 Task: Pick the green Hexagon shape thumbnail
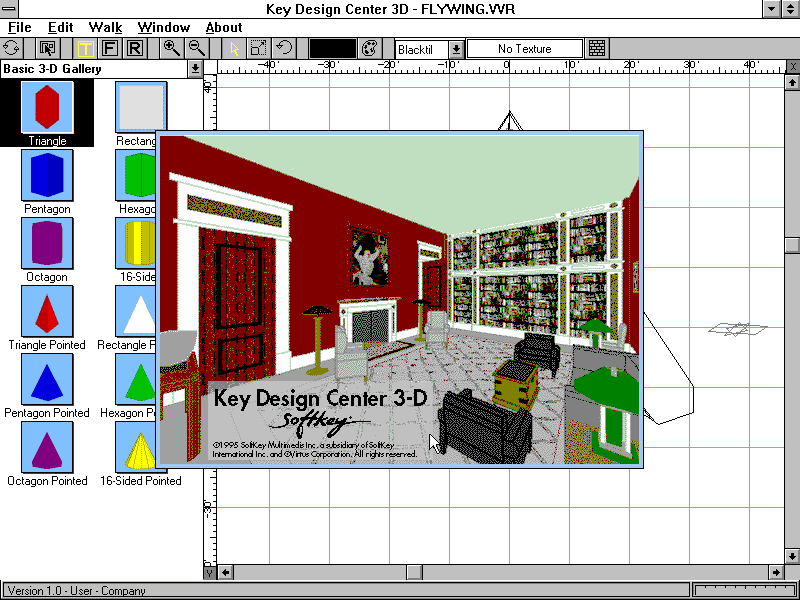(136, 175)
